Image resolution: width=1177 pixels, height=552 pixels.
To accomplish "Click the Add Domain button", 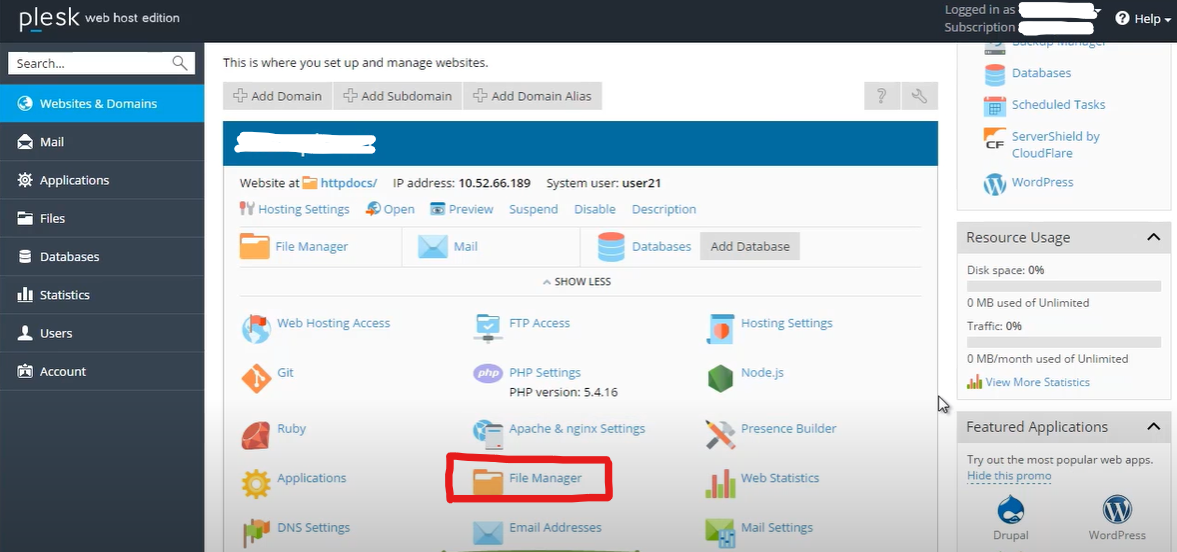I will coord(278,96).
